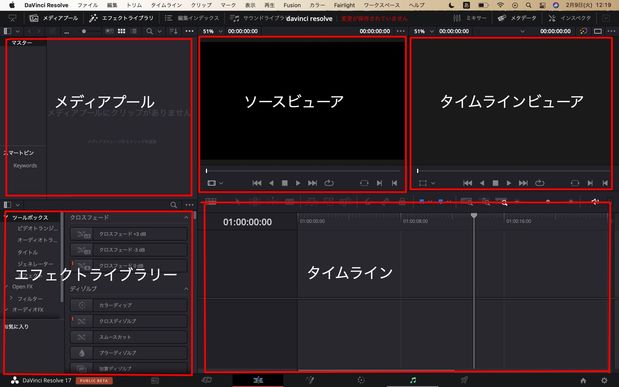Go to previous edit in timeline viewer
619x387 pixels.
(x=467, y=183)
